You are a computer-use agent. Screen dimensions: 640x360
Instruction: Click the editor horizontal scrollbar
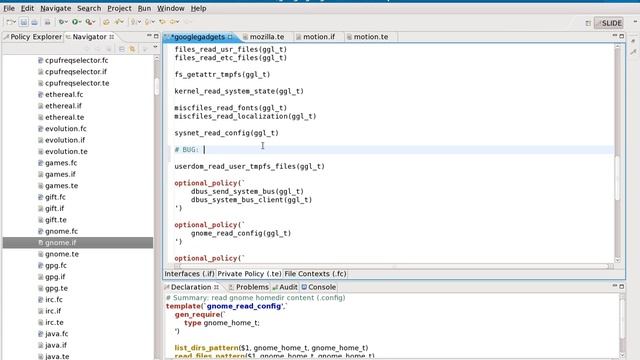tap(394, 266)
